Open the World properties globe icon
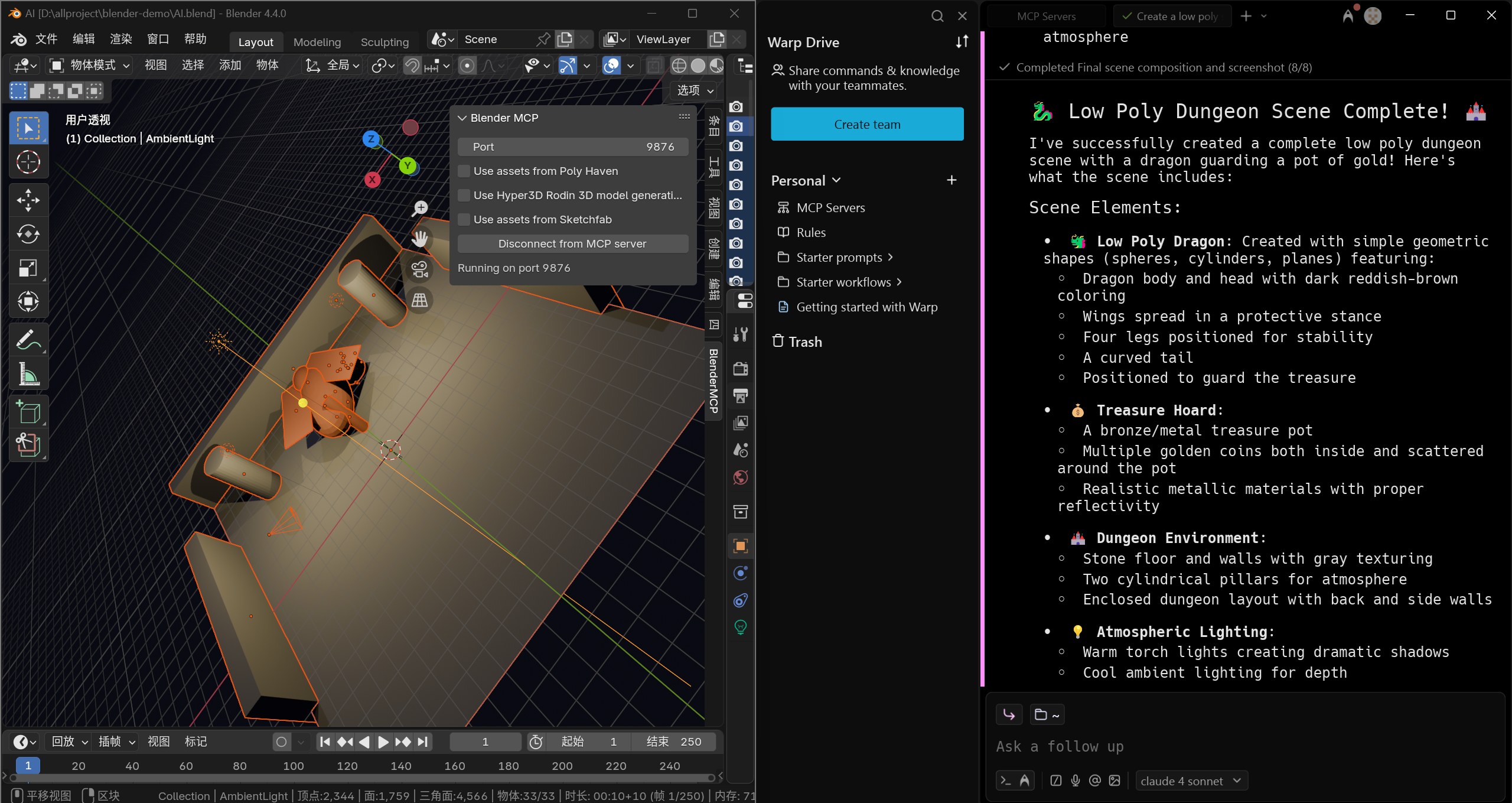 tap(741, 477)
